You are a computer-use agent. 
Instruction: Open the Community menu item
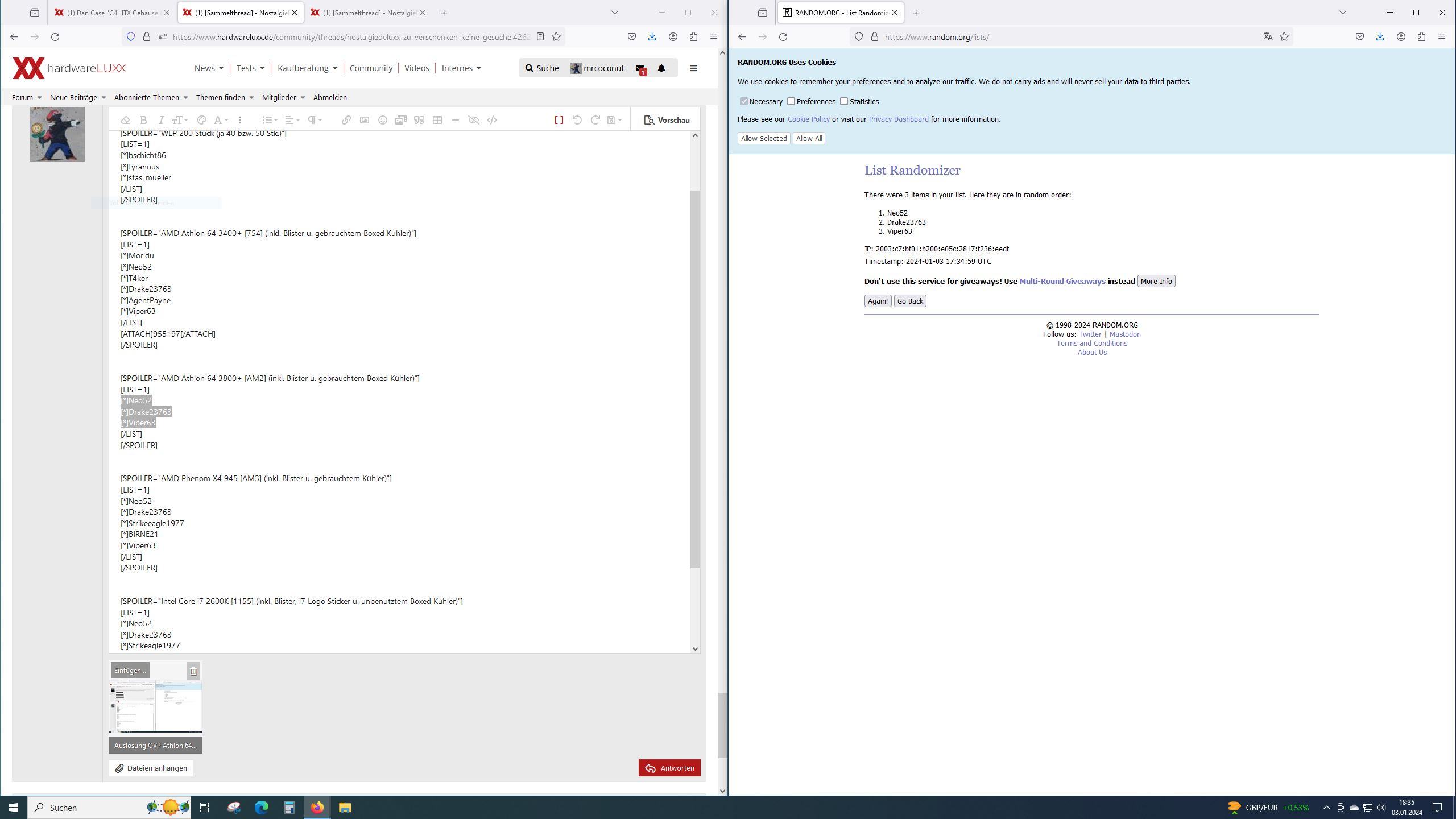[371, 68]
